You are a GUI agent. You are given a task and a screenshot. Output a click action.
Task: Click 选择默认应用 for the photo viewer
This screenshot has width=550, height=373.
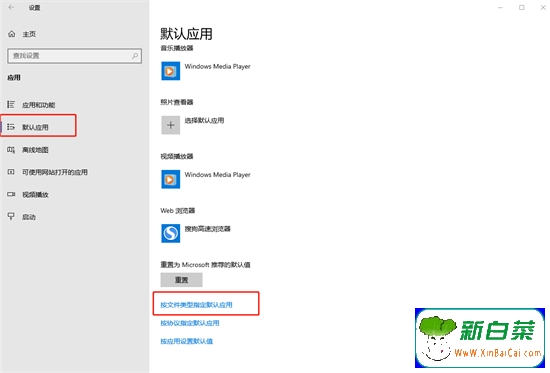[204, 120]
